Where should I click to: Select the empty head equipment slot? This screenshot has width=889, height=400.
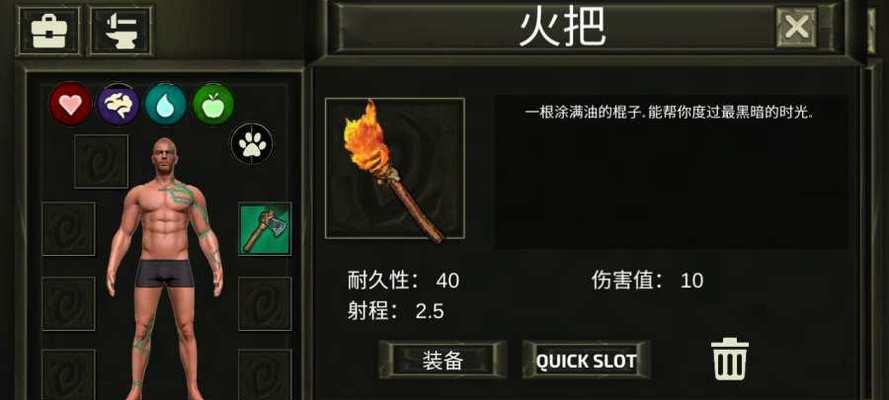pos(101,161)
